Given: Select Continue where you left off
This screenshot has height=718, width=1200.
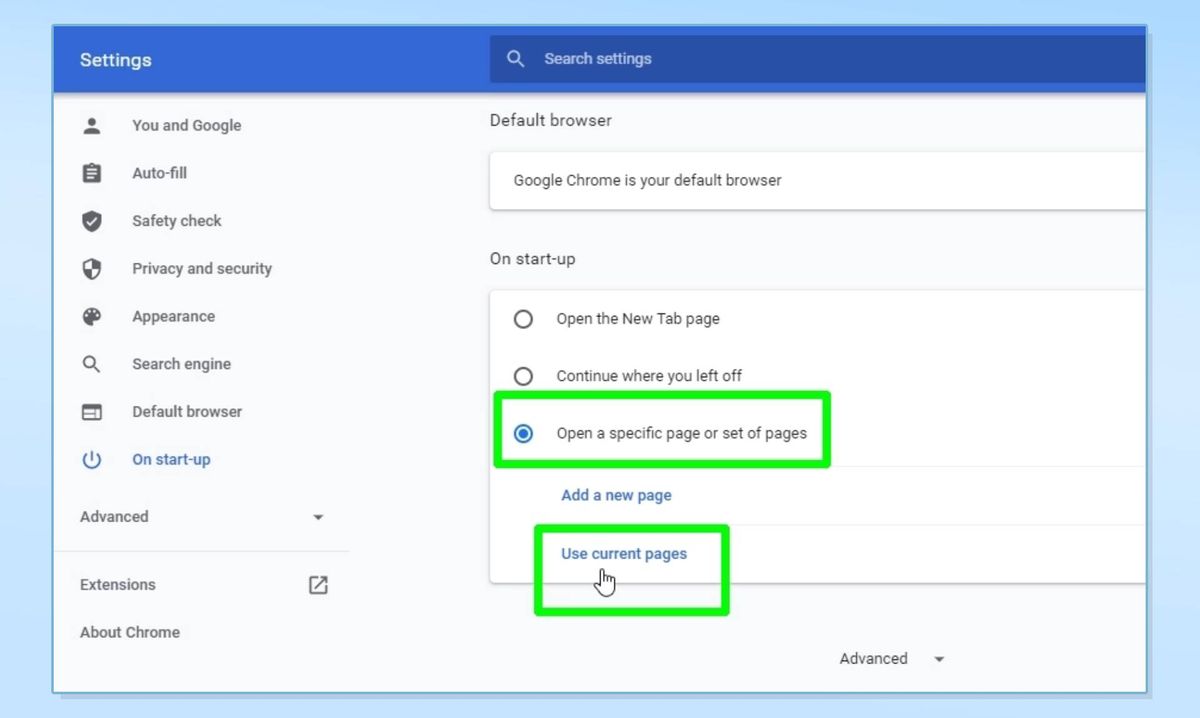Looking at the screenshot, I should pos(523,376).
